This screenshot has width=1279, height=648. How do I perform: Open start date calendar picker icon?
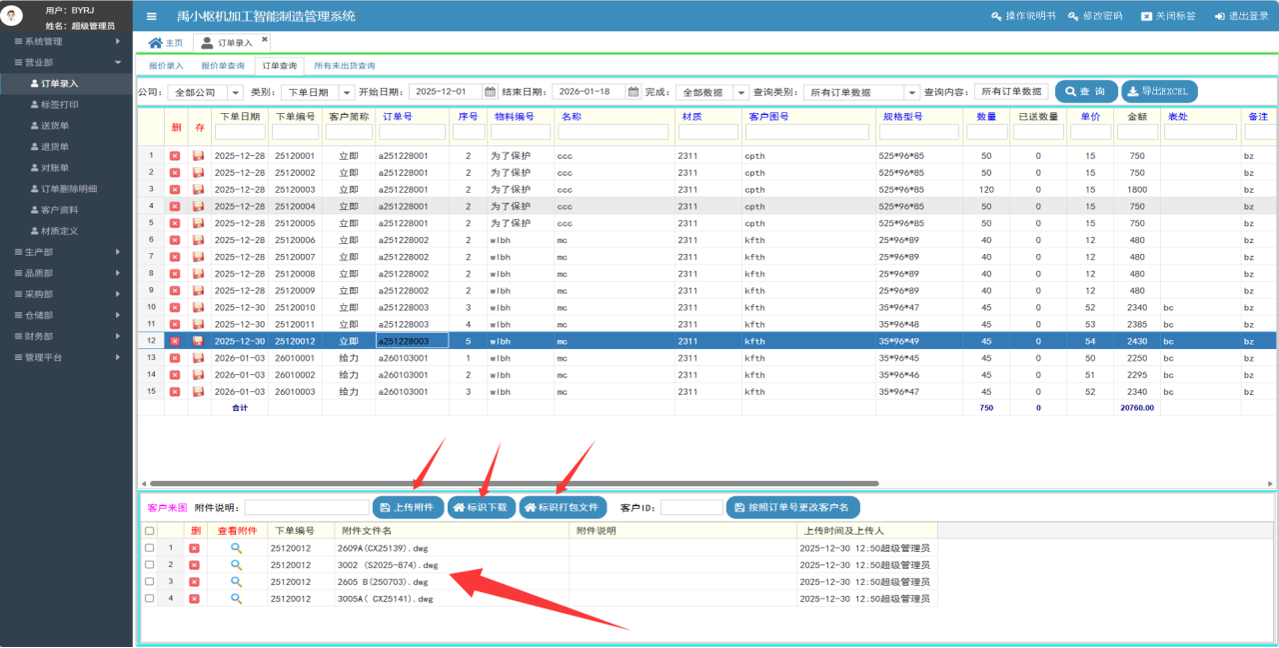tap(490, 92)
